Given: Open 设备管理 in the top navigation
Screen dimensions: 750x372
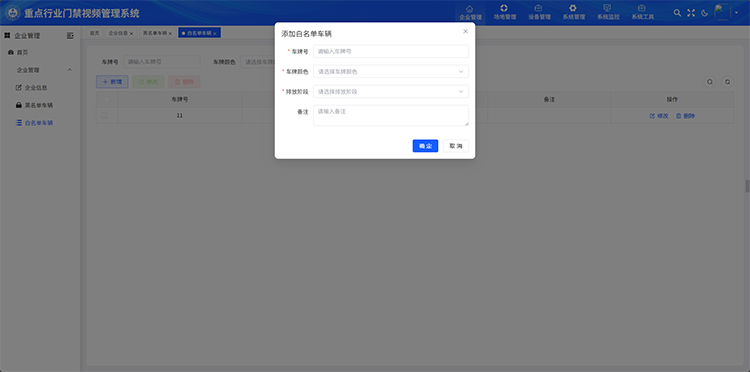Looking at the screenshot, I should (x=539, y=13).
